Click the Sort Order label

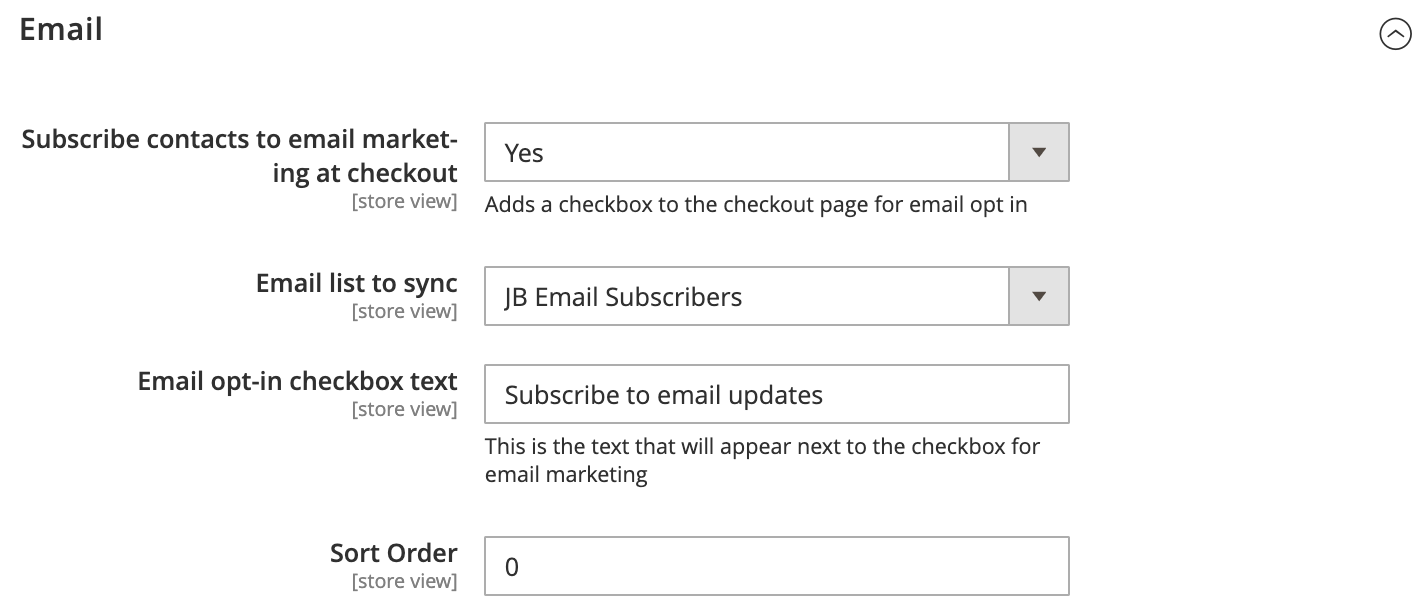pos(393,553)
